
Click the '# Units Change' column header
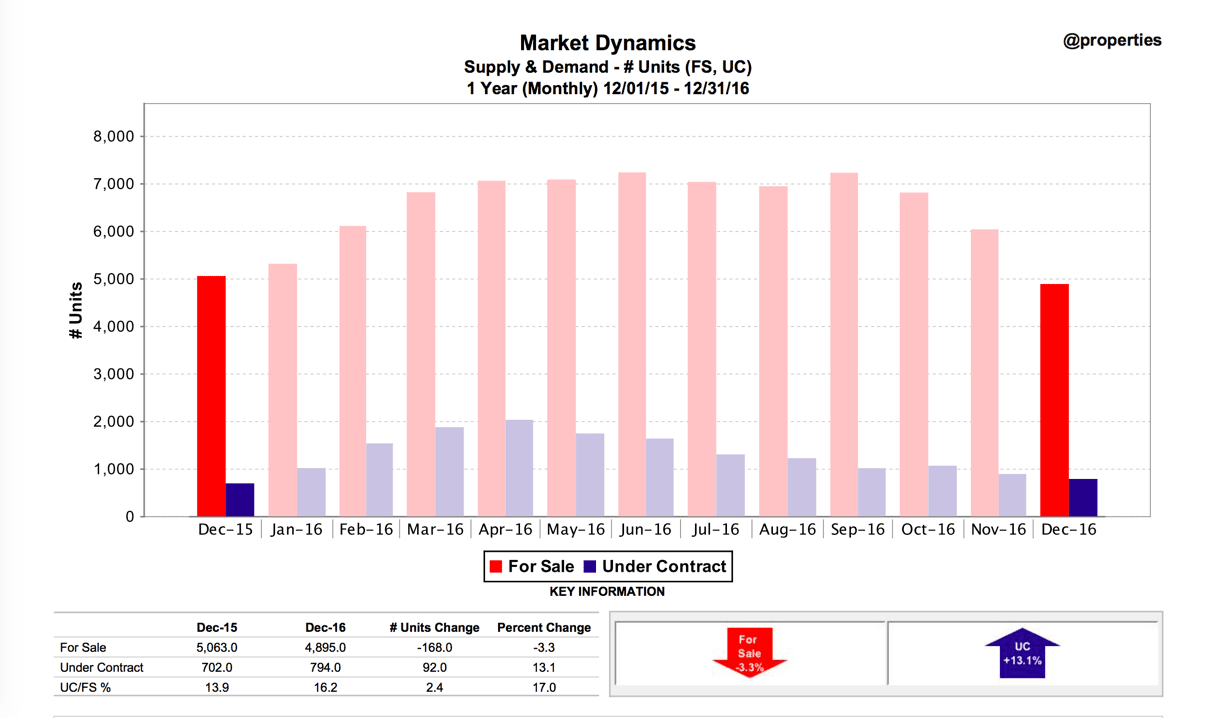tap(434, 628)
